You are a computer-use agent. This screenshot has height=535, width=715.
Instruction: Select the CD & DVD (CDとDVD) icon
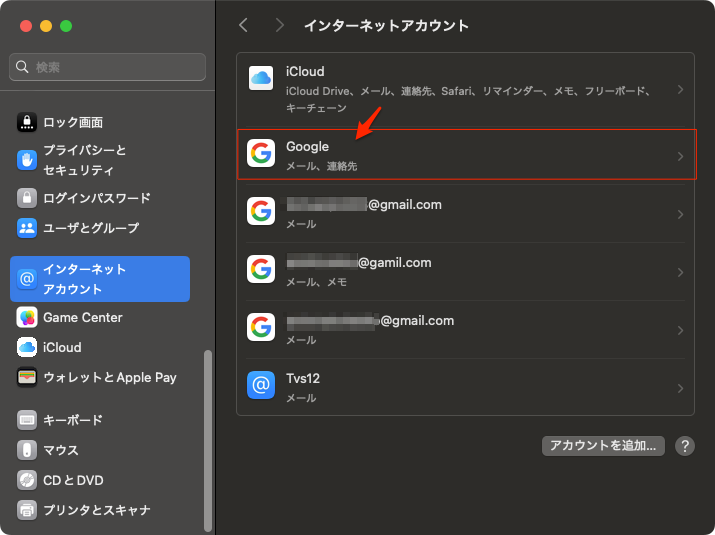tap(27, 480)
